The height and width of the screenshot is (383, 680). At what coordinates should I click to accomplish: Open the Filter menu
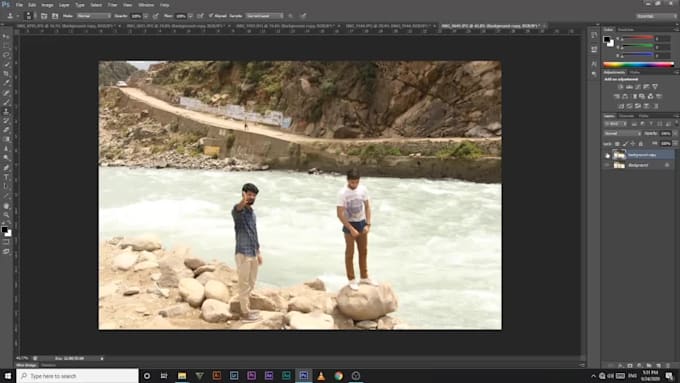112,5
